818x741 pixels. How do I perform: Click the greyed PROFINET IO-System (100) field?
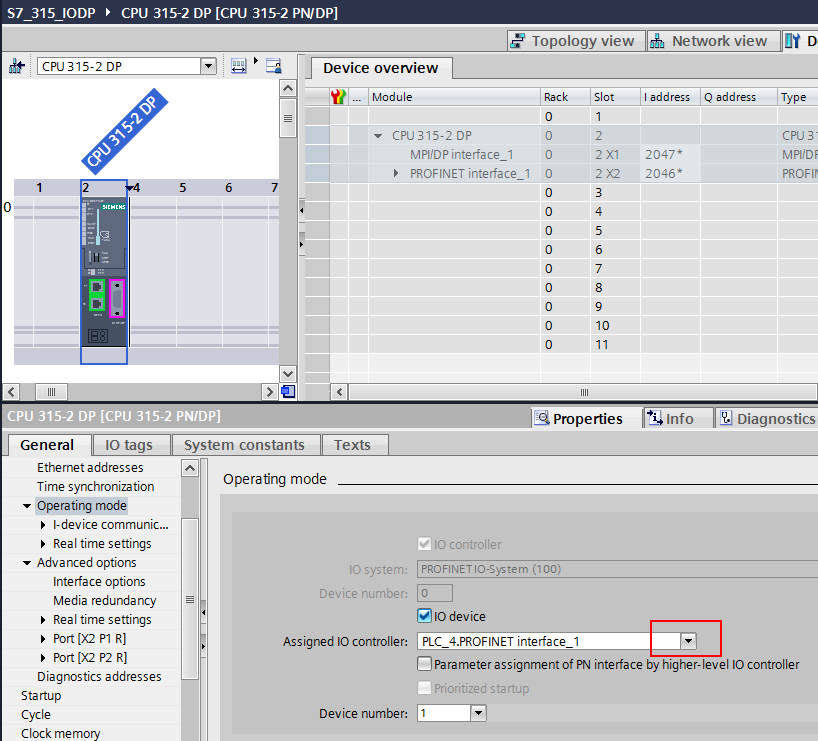617,569
